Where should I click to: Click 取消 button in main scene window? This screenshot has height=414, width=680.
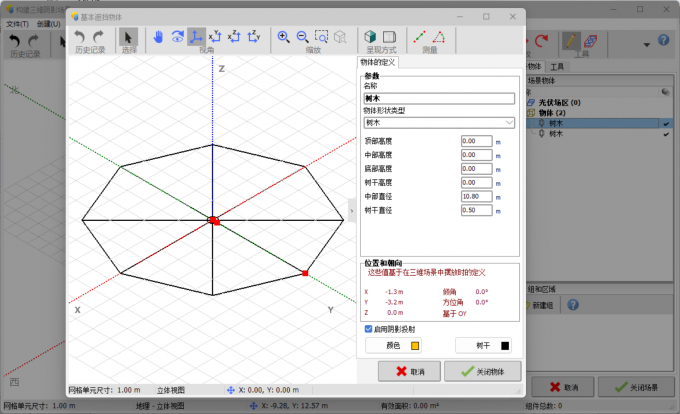[563, 387]
